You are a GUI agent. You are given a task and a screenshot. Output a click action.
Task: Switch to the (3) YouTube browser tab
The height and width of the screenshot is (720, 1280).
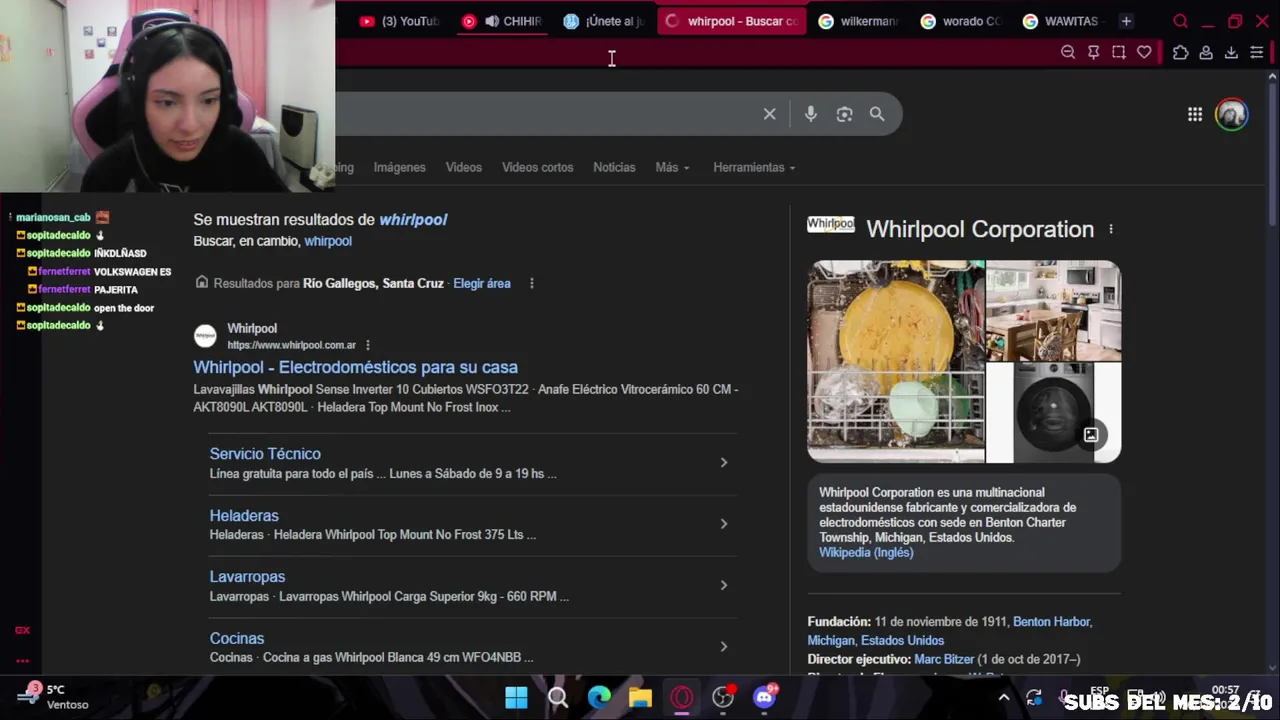pos(399,21)
